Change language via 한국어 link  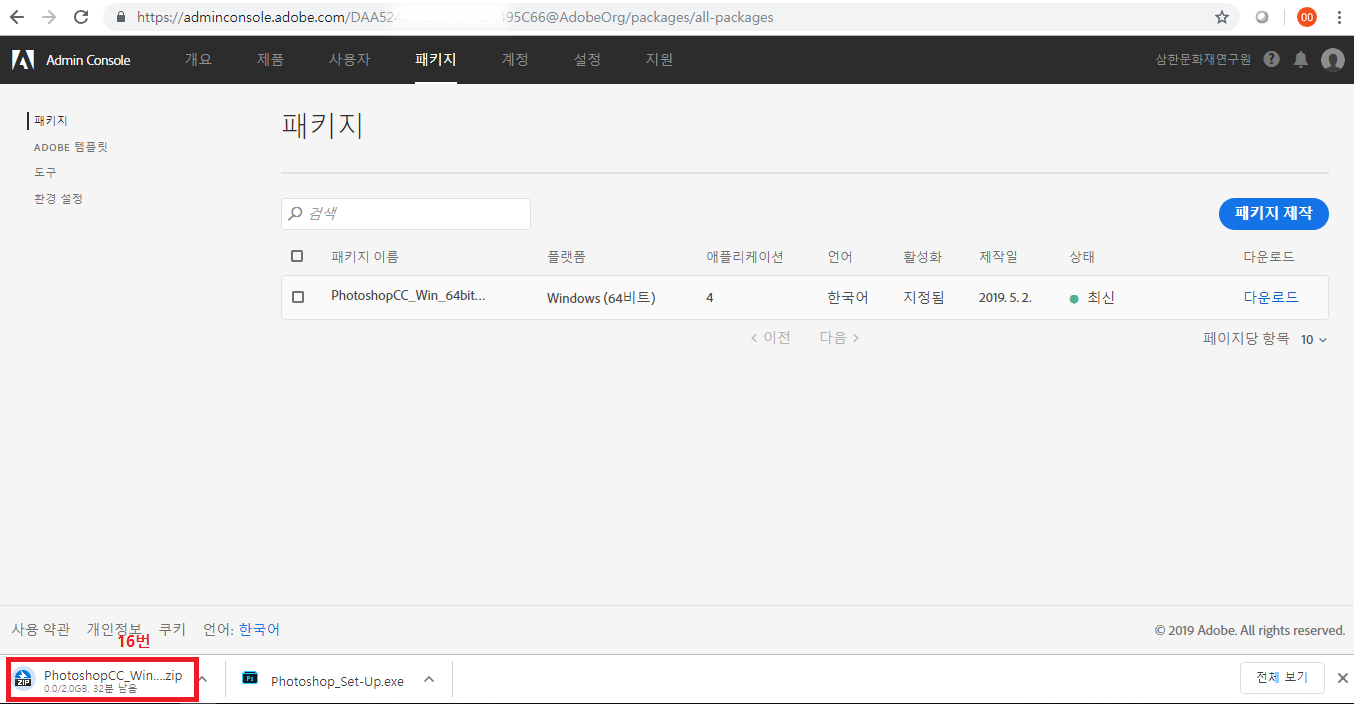click(x=259, y=629)
